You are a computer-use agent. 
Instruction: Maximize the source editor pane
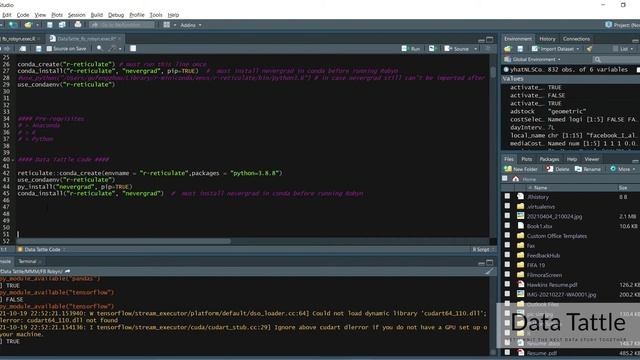pyautogui.click(x=490, y=39)
